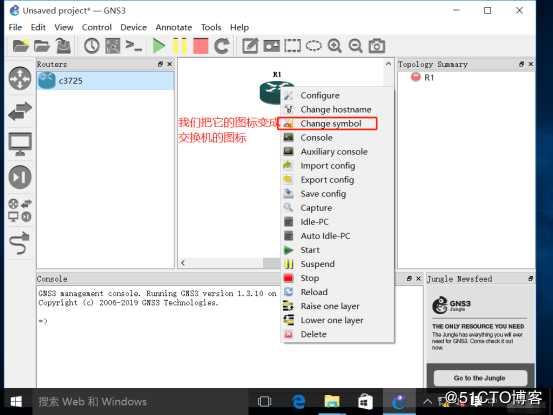Image resolution: width=553 pixels, height=415 pixels.
Task: Open the Annotate menu
Action: (174, 27)
